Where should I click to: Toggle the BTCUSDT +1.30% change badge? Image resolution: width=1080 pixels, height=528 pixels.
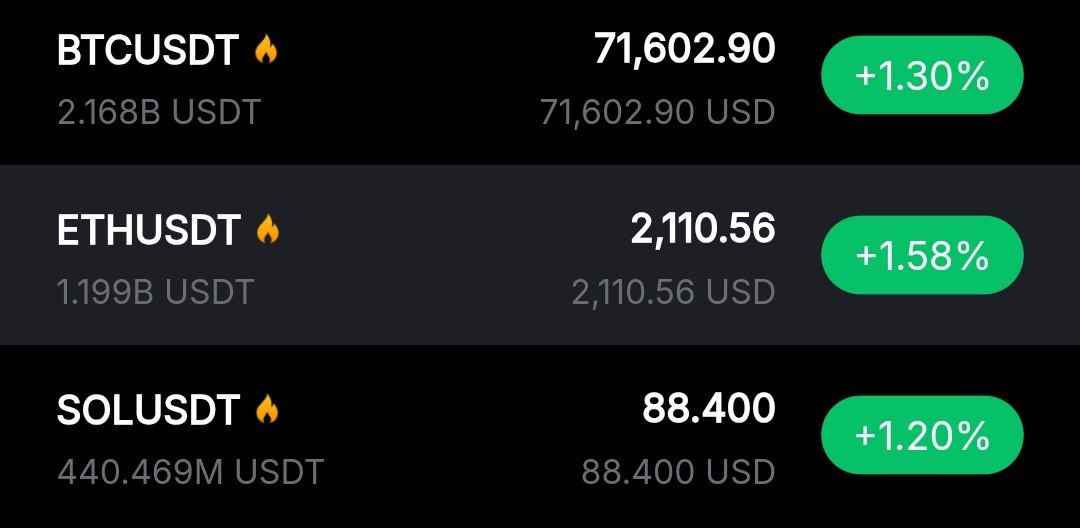coord(921,76)
